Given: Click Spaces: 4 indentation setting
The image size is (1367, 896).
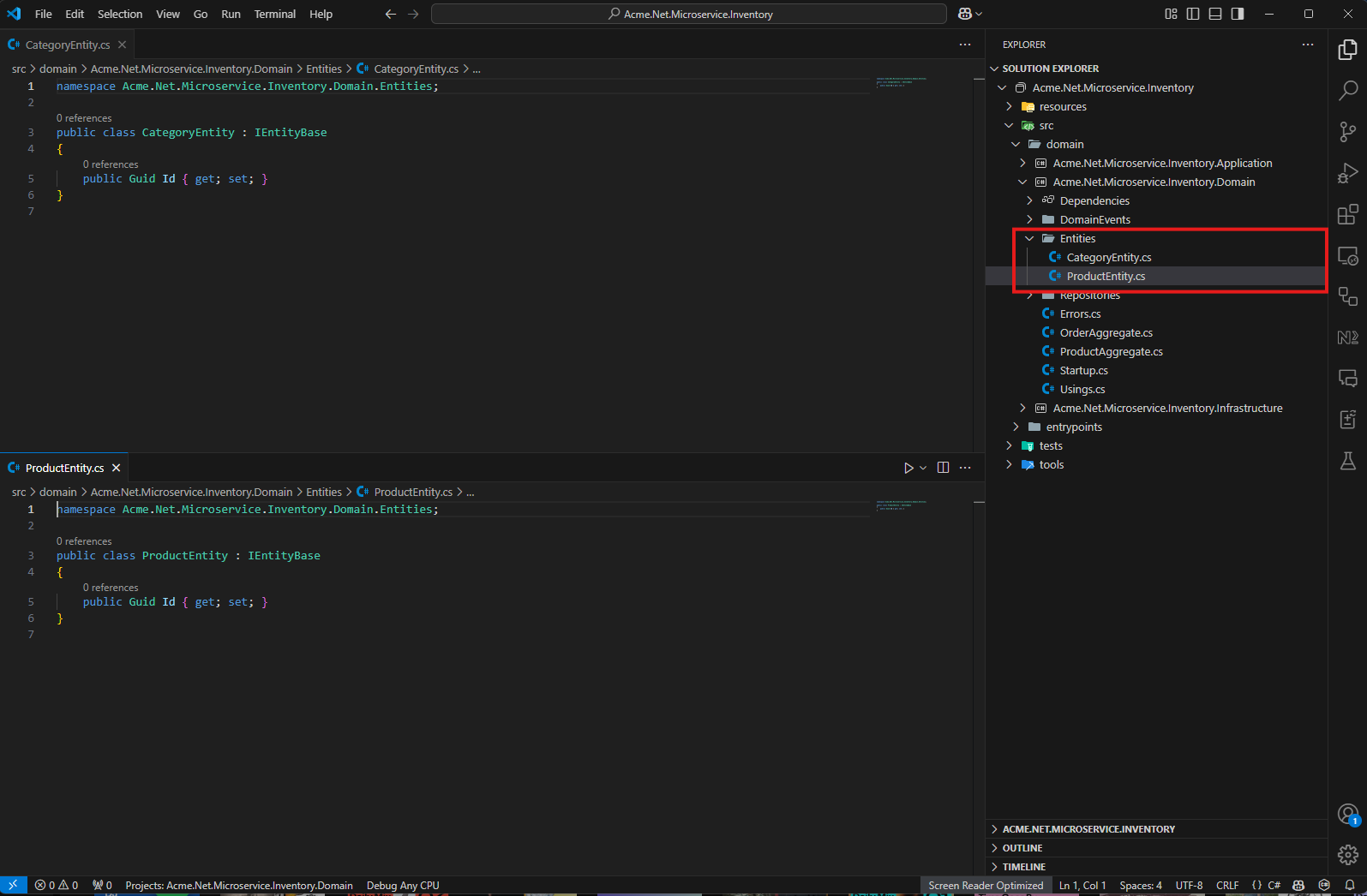Looking at the screenshot, I should (x=1141, y=886).
